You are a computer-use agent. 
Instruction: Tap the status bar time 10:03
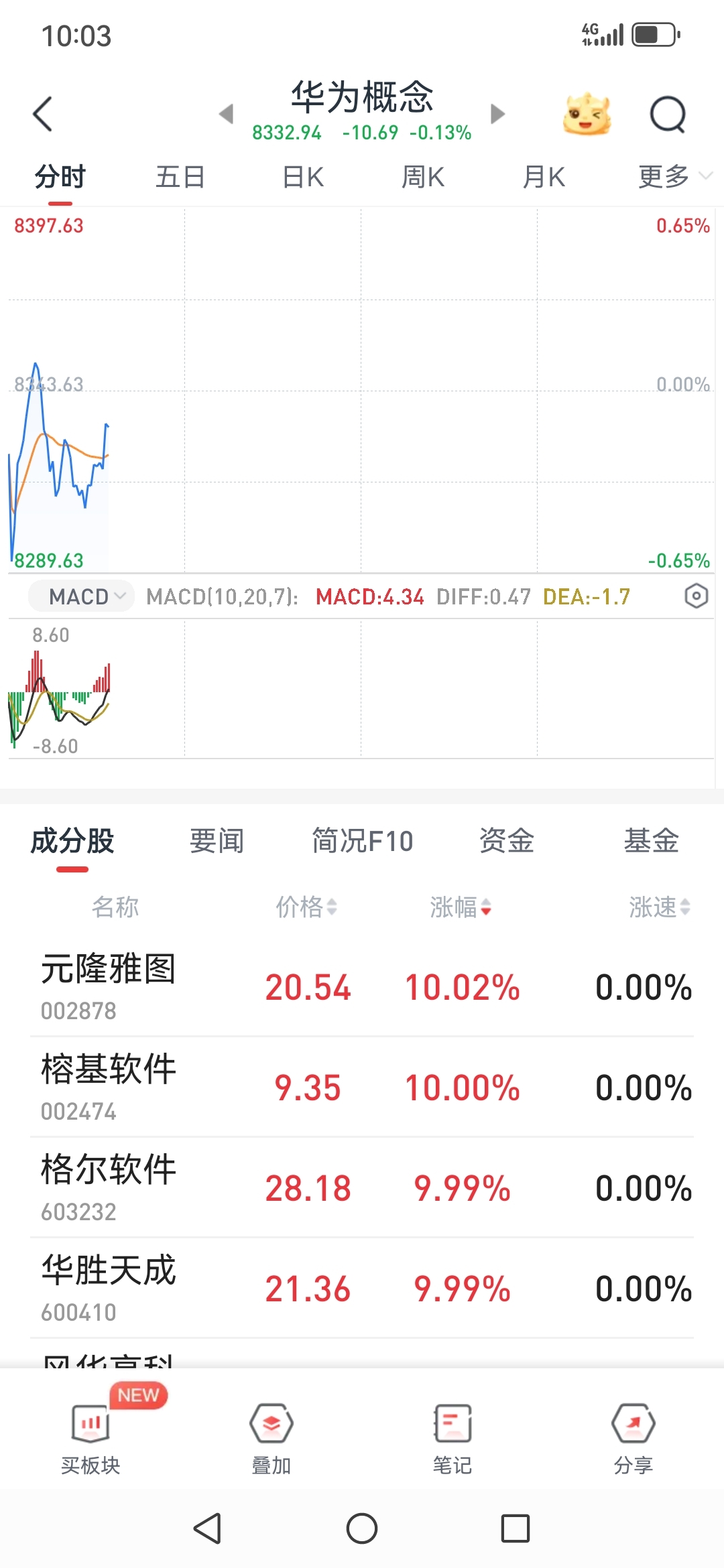76,36
